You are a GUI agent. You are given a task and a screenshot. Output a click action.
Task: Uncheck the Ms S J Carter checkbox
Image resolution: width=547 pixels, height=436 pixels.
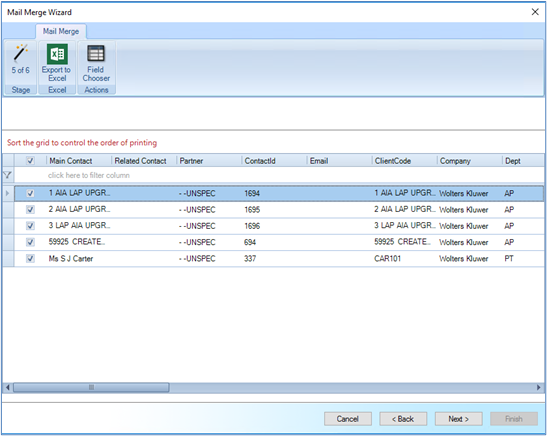click(x=30, y=258)
